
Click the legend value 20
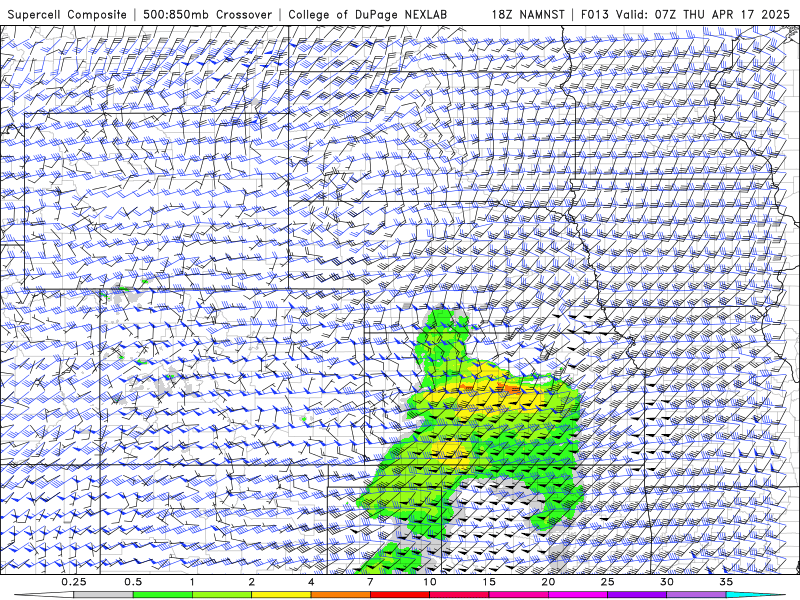click(x=548, y=582)
